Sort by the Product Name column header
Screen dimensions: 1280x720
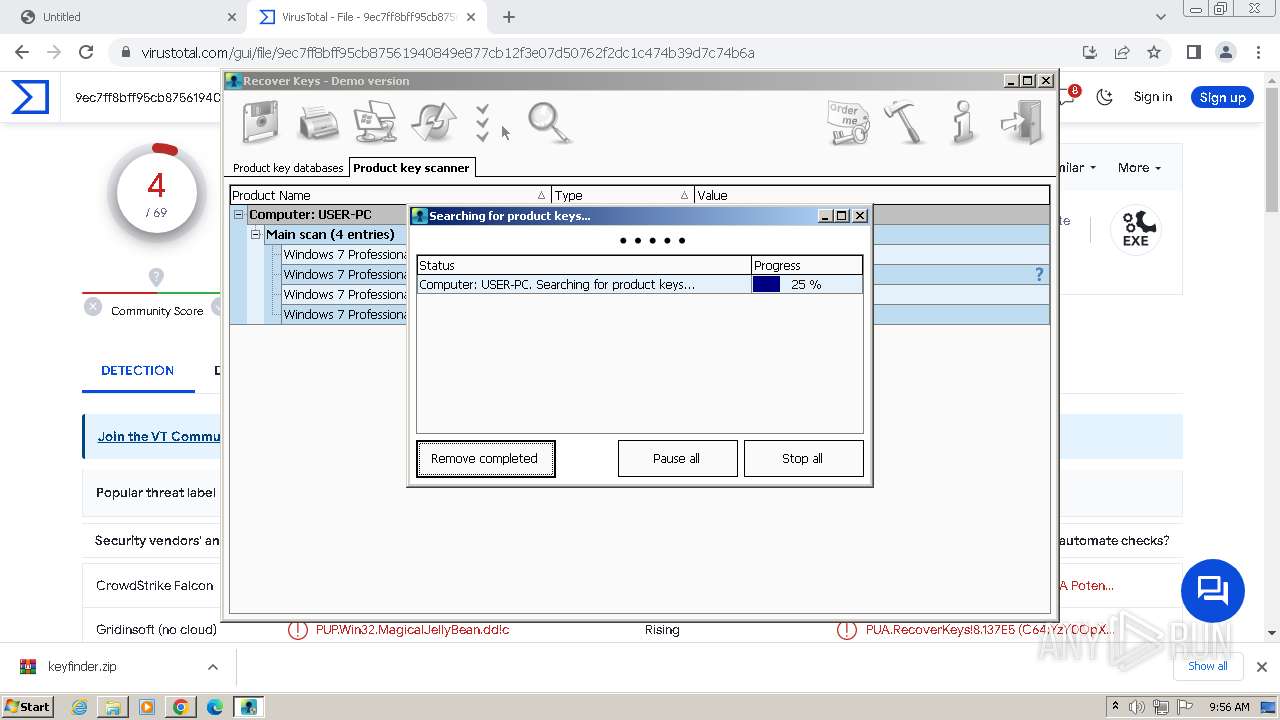click(391, 195)
